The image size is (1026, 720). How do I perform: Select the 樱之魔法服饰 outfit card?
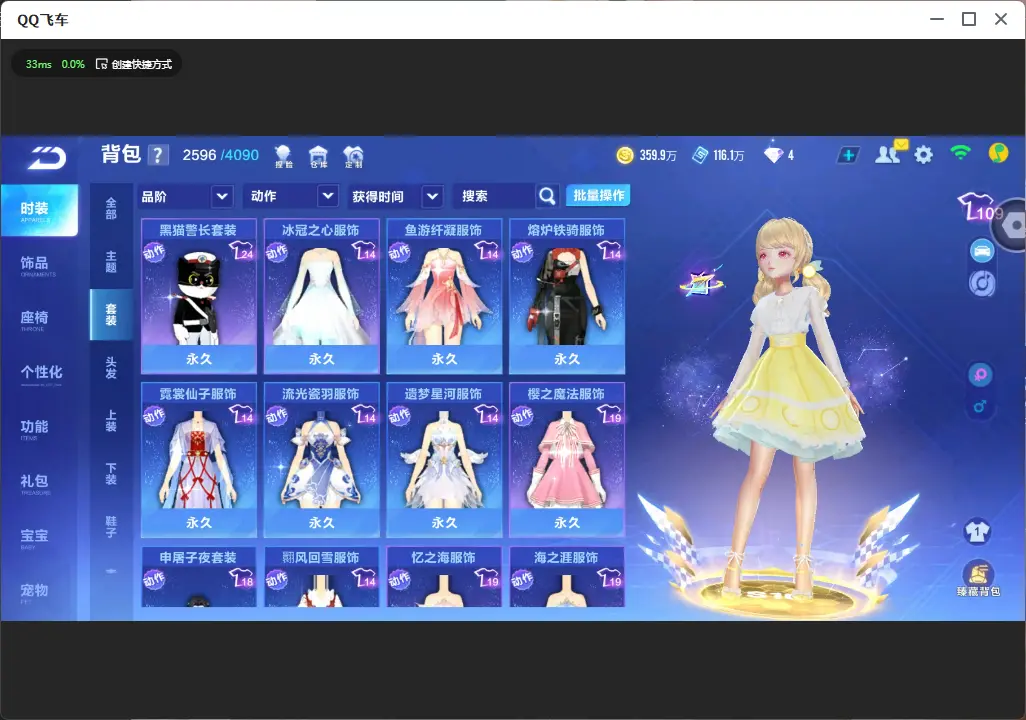(567, 459)
